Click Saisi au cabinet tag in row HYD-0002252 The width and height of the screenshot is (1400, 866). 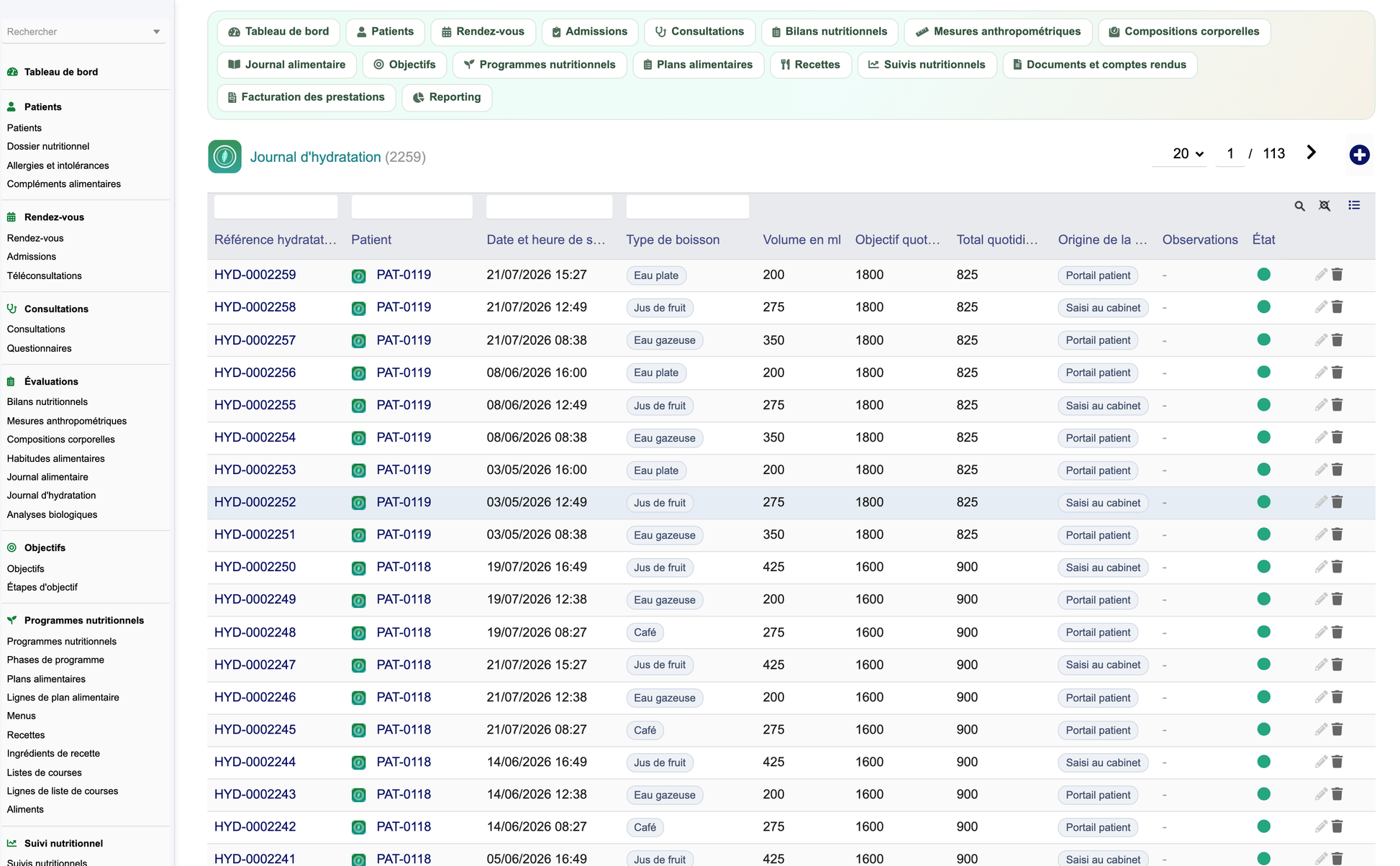click(x=1103, y=503)
